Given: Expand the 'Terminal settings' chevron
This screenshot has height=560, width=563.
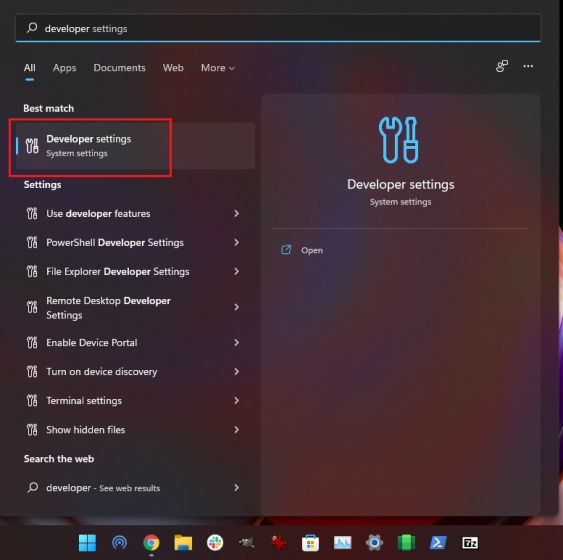Looking at the screenshot, I should [x=236, y=401].
